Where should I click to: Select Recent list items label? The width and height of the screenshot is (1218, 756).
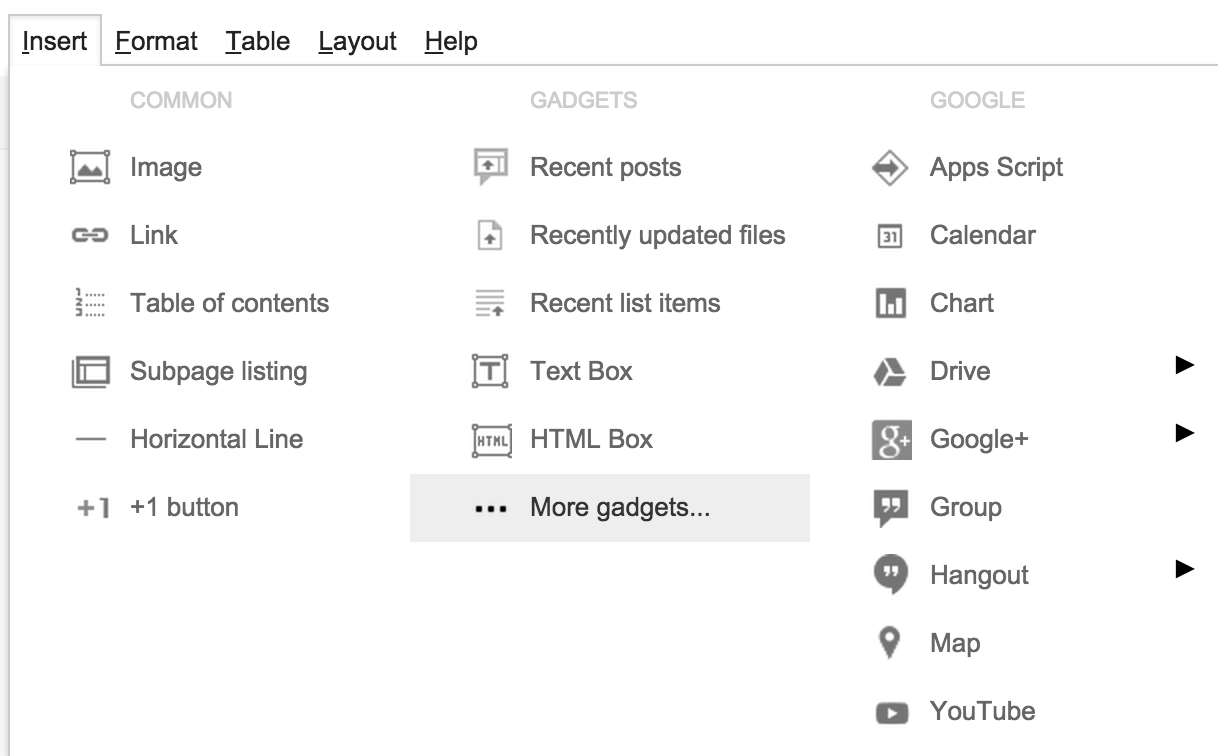tap(625, 303)
